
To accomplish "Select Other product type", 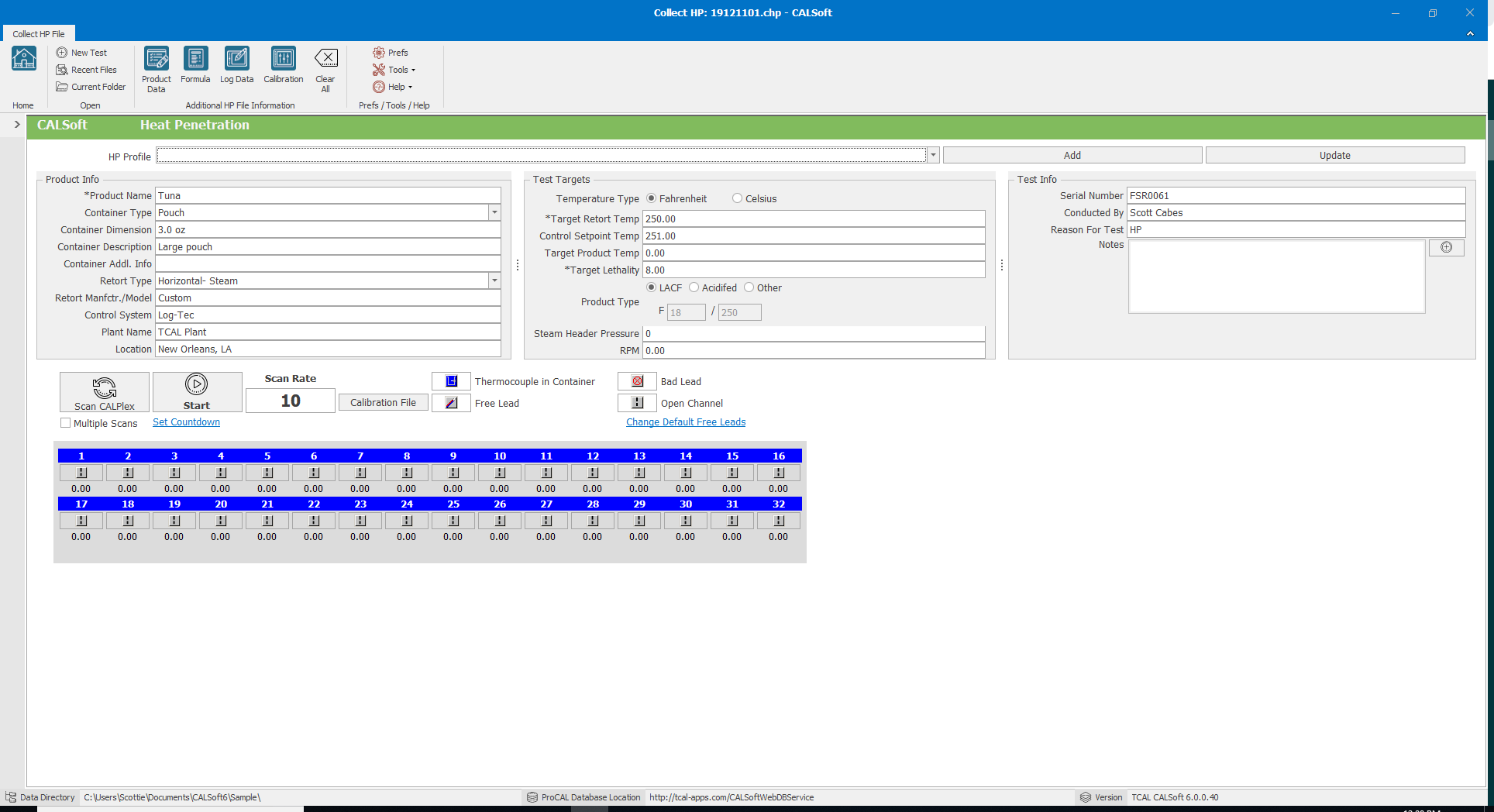I will [749, 287].
